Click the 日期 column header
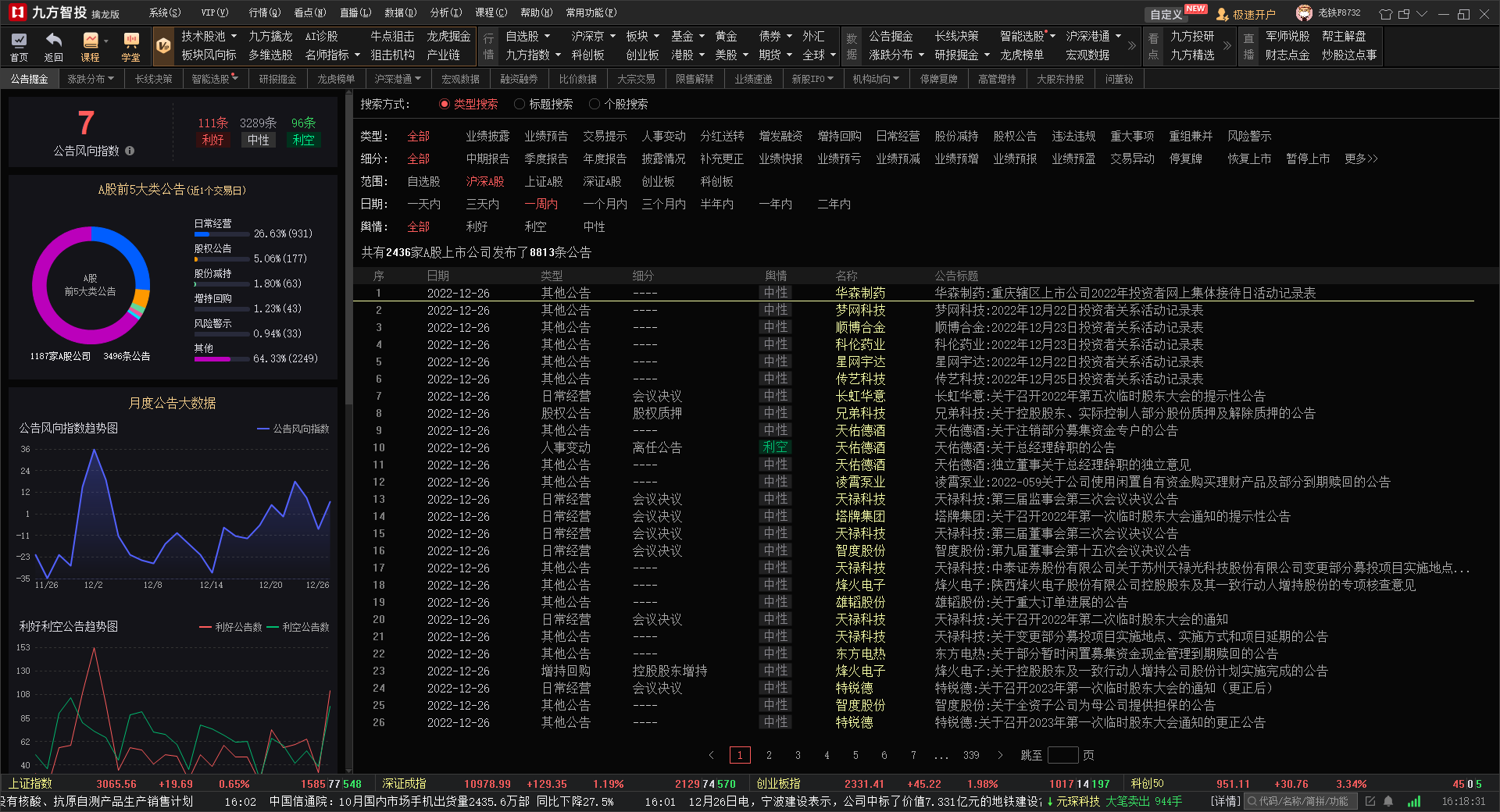 tap(437, 276)
